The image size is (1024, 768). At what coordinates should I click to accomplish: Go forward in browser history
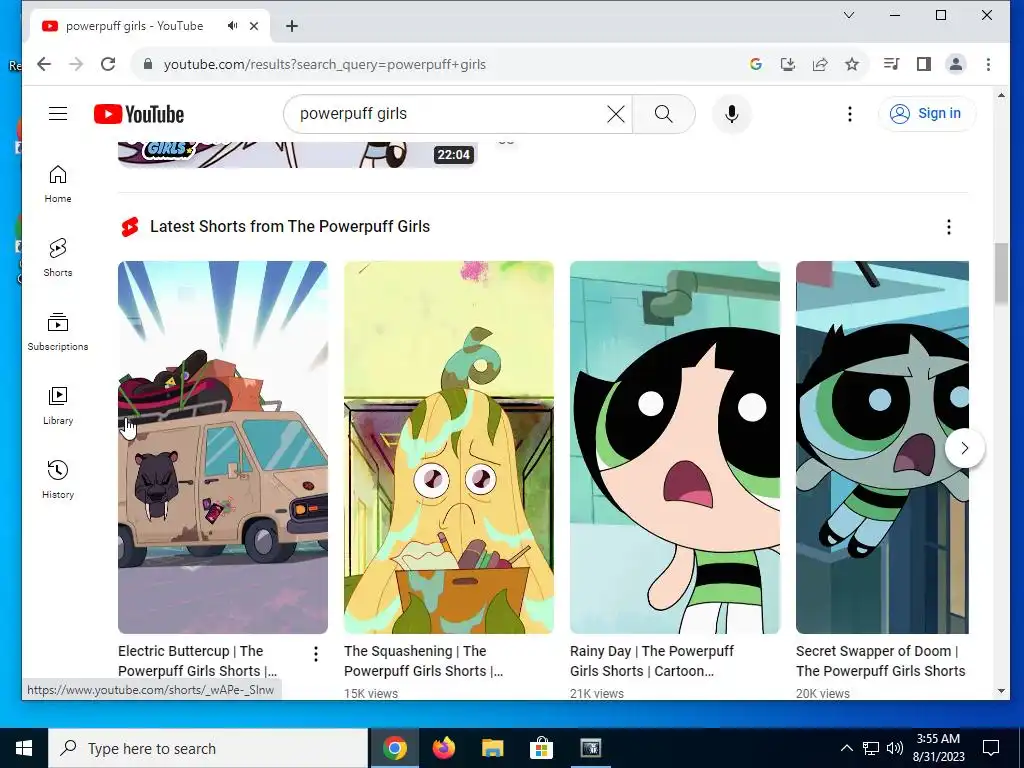click(76, 64)
